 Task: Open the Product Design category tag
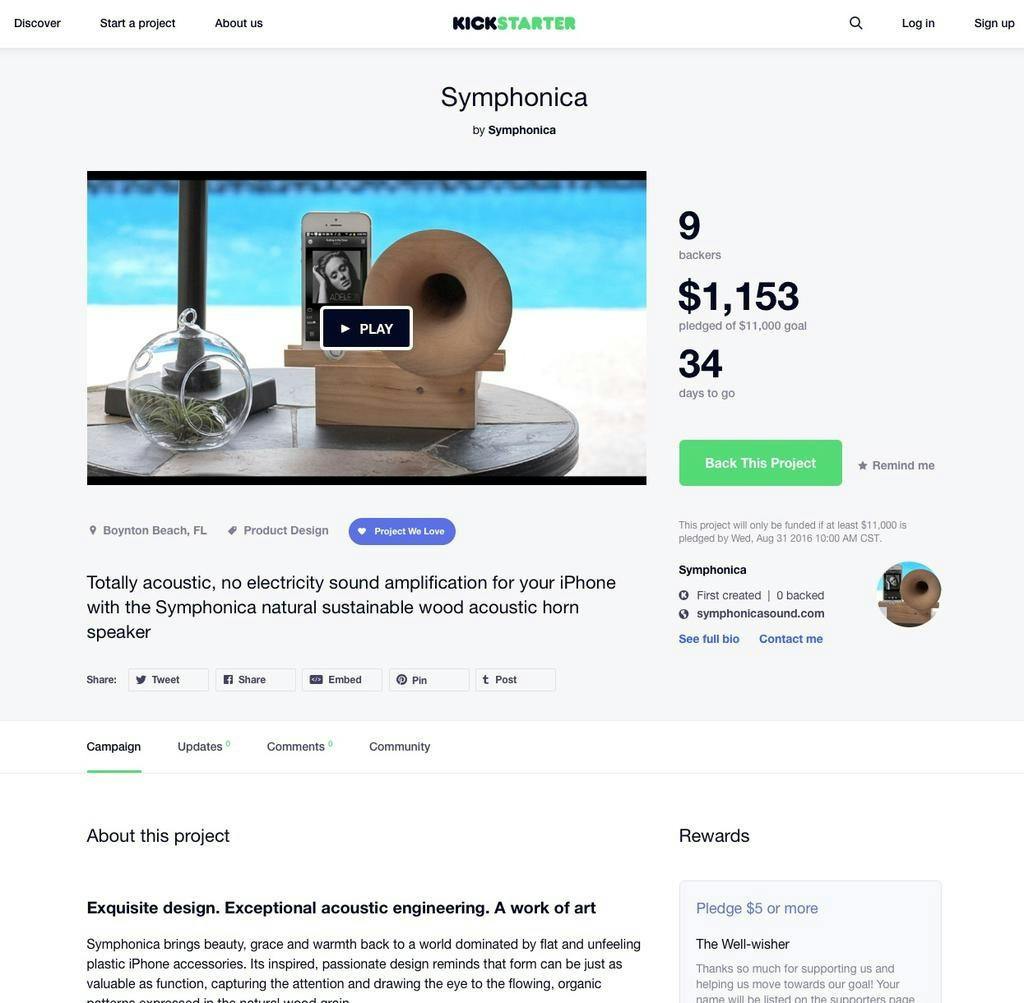pyautogui.click(x=278, y=530)
